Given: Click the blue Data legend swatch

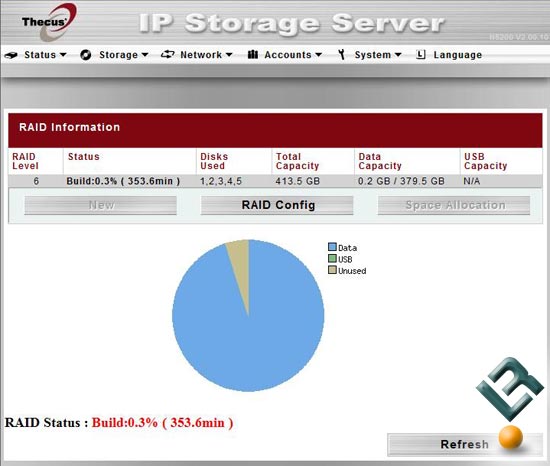Looking at the screenshot, I should (x=332, y=247).
